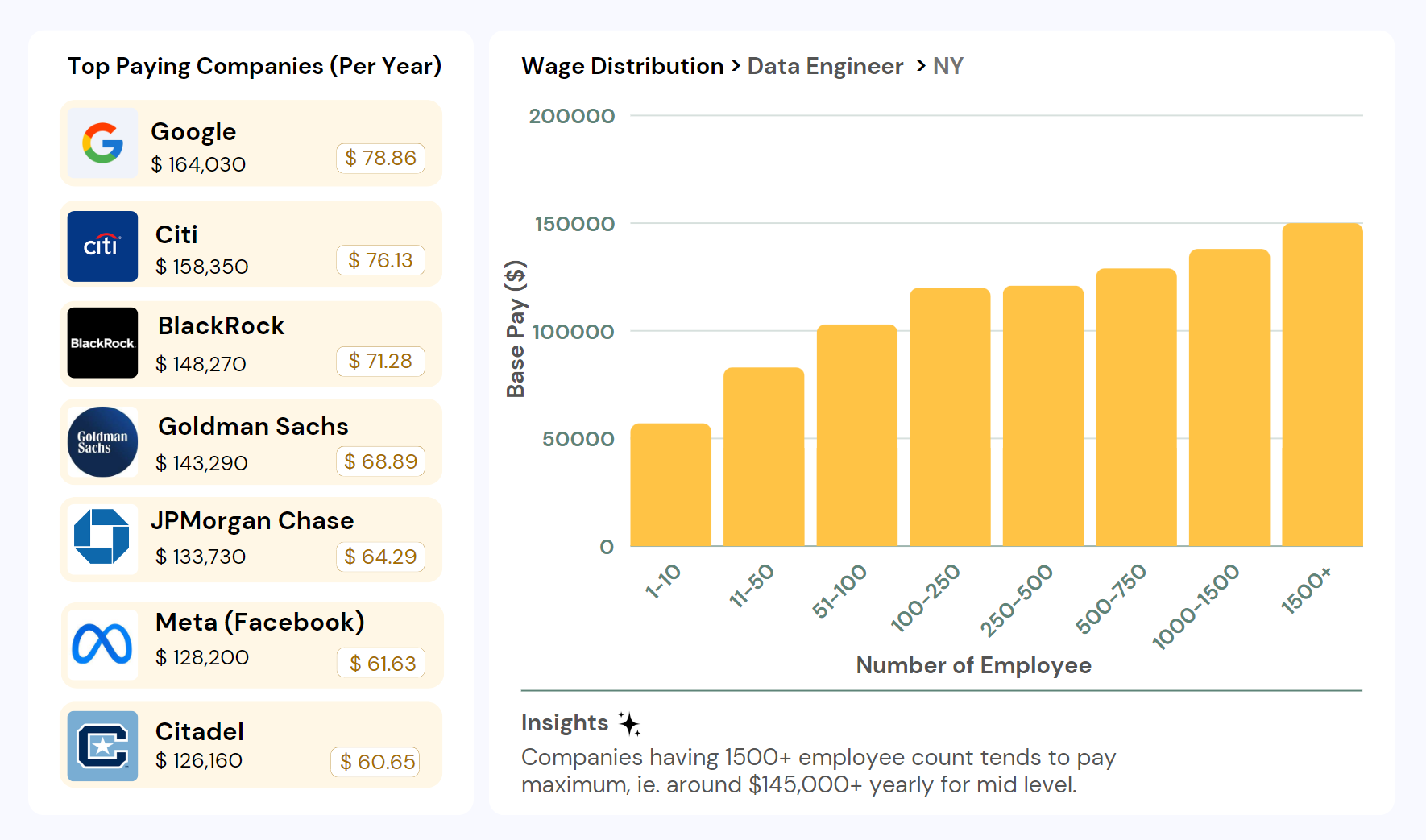The image size is (1426, 840).
Task: Switch to the Top Paying Companies panel
Action: pos(255,66)
